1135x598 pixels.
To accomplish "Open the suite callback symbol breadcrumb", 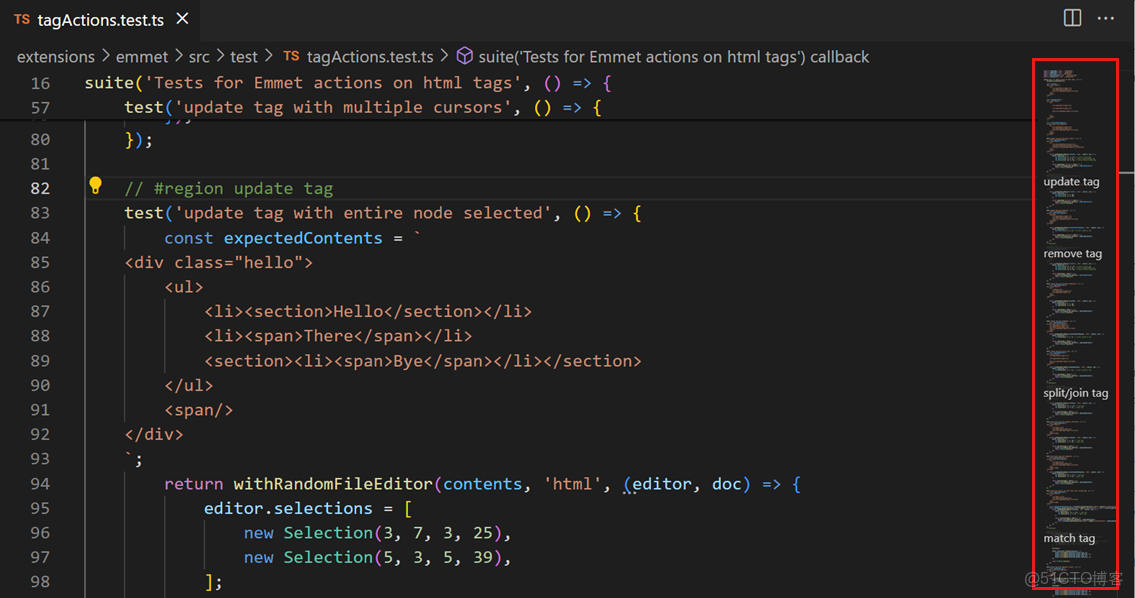I will coord(673,57).
